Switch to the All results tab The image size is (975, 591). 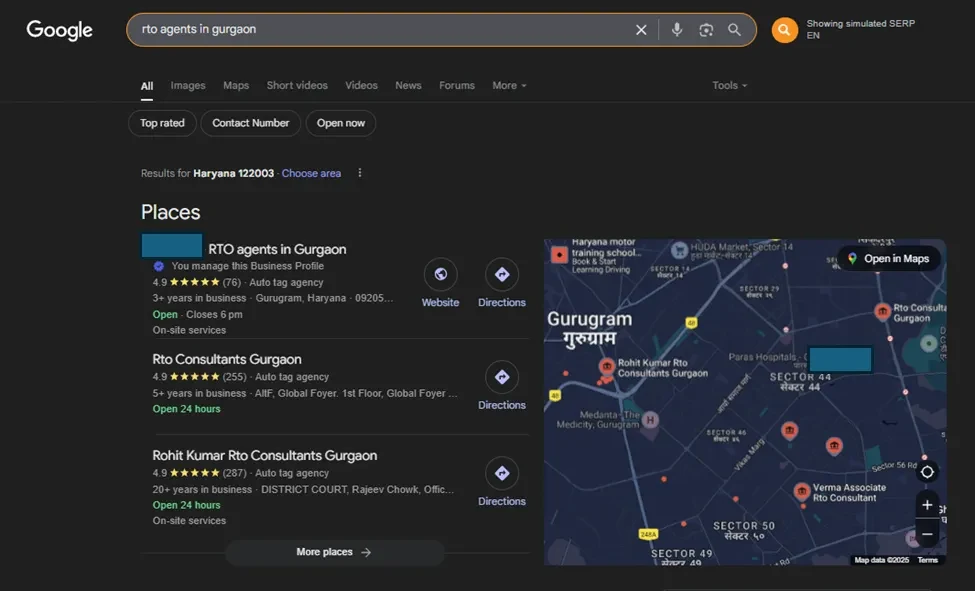pos(147,86)
